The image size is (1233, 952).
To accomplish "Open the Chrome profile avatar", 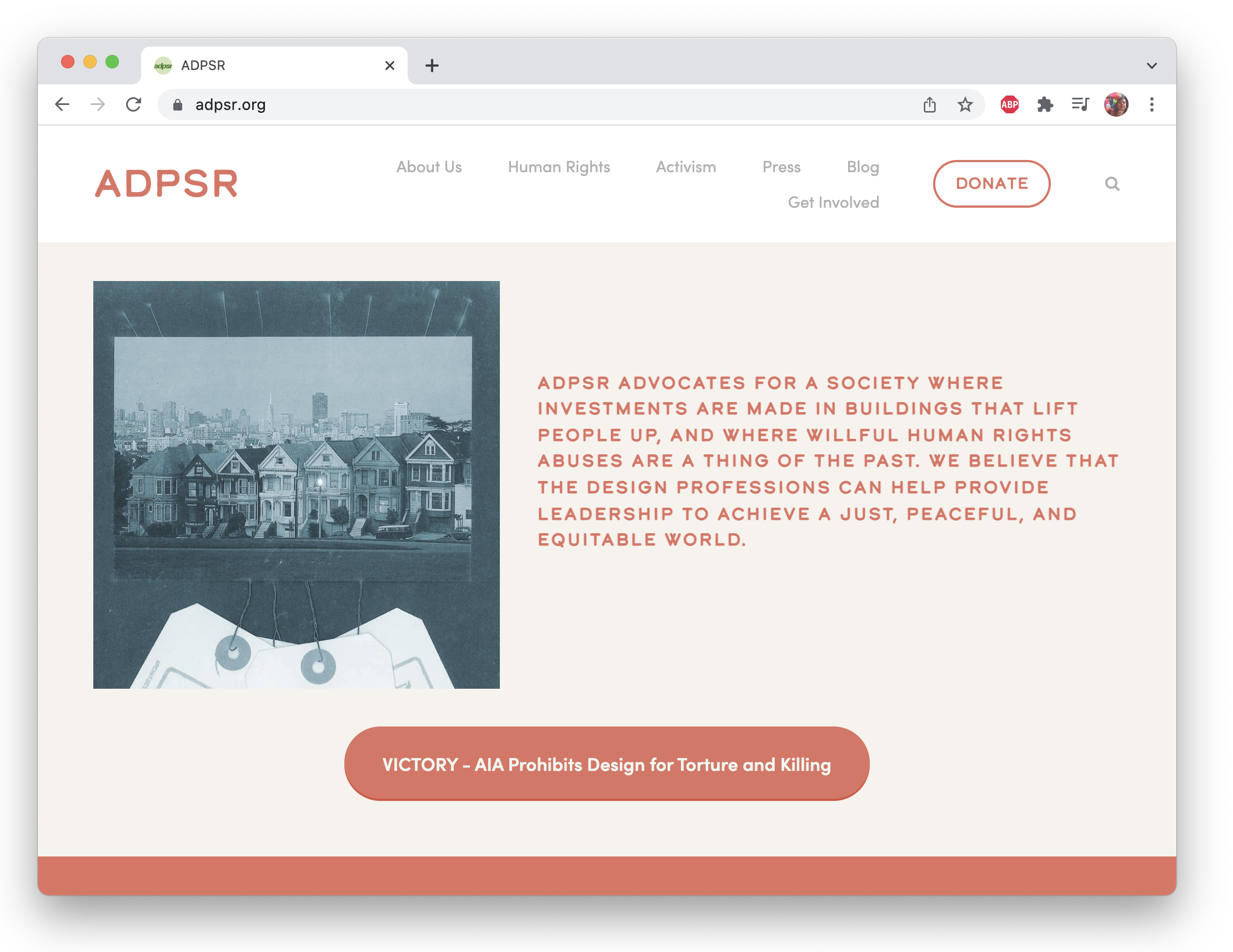I will [x=1116, y=104].
